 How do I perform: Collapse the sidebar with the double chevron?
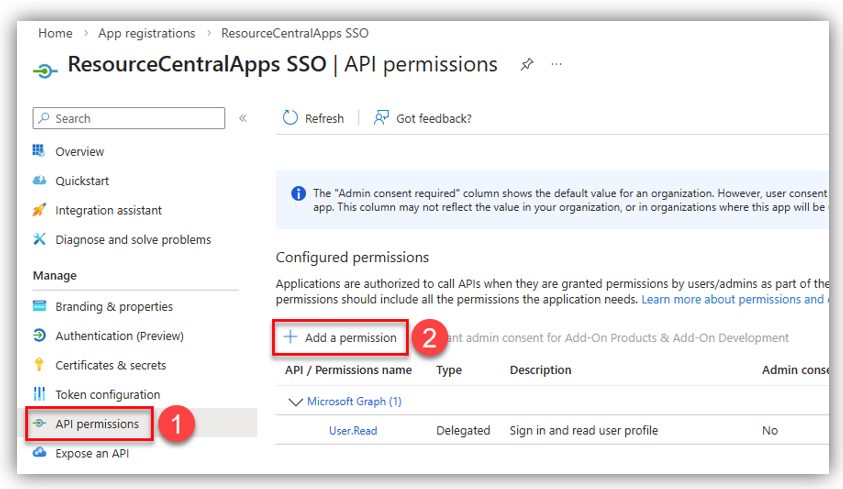pos(243,118)
